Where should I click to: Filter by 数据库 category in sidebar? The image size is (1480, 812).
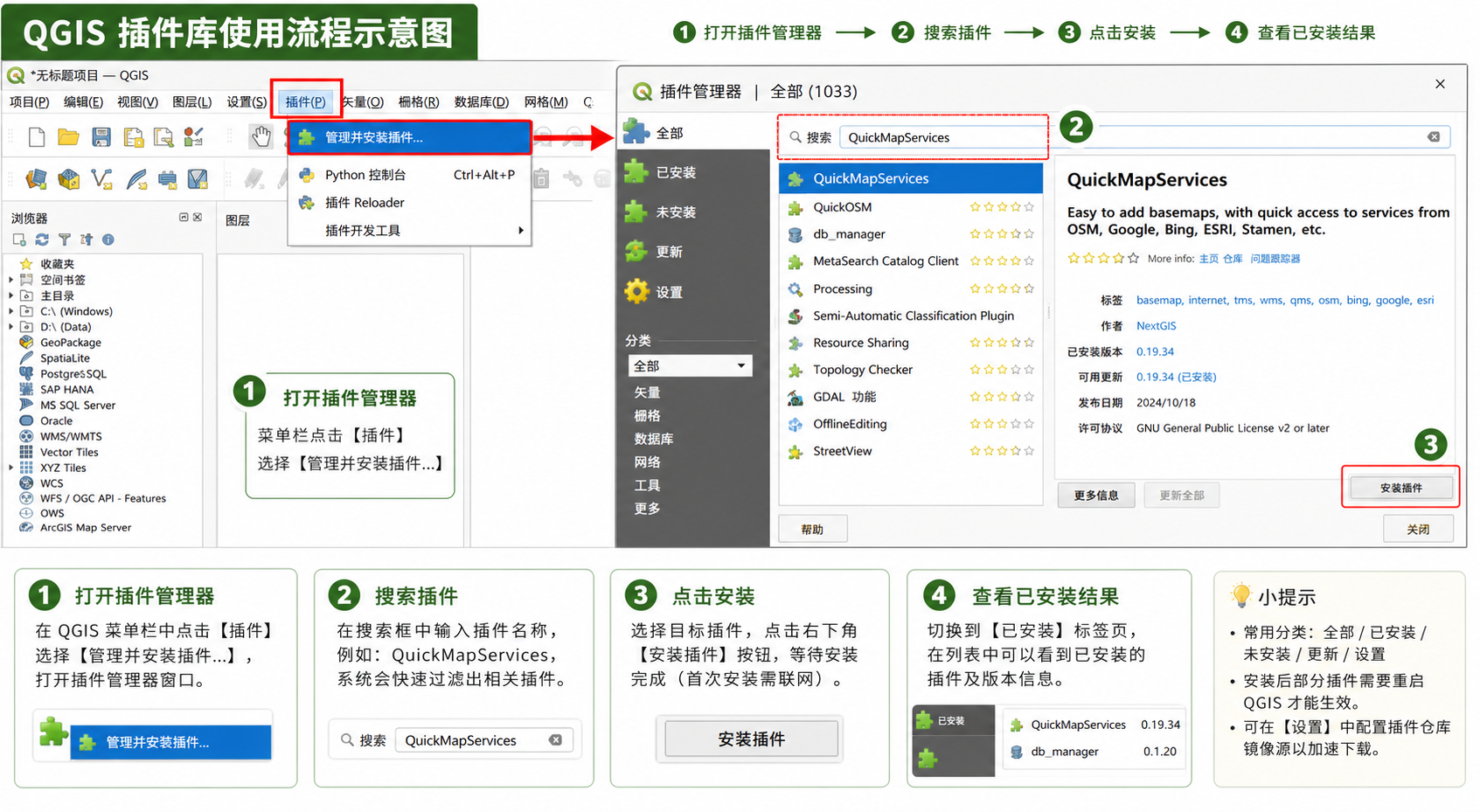point(653,439)
